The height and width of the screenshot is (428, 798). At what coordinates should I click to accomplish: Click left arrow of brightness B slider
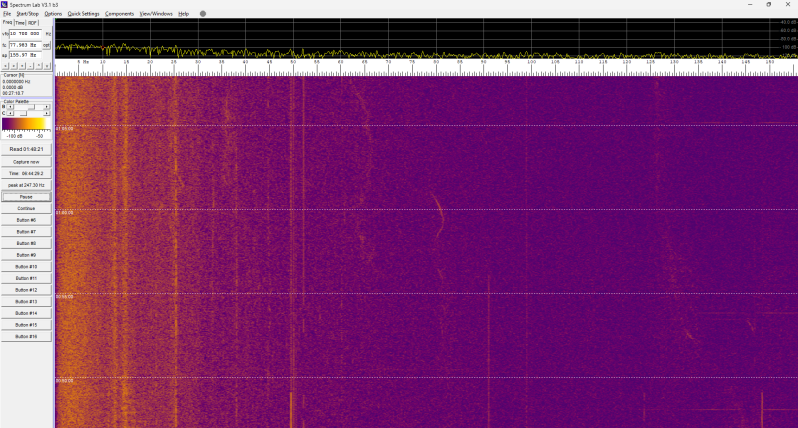[10, 107]
